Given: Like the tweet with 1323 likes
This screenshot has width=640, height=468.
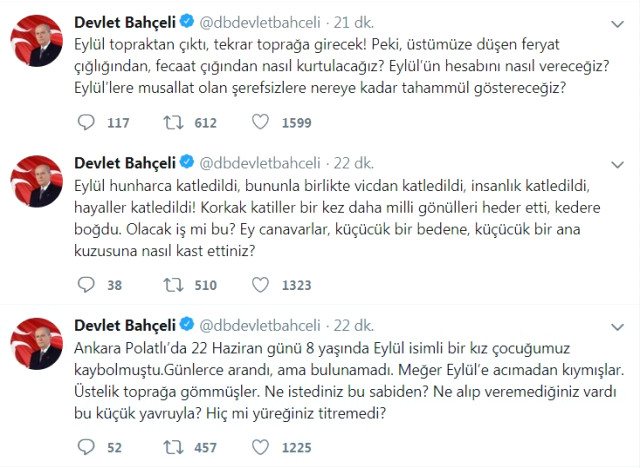Looking at the screenshot, I should pos(262,284).
